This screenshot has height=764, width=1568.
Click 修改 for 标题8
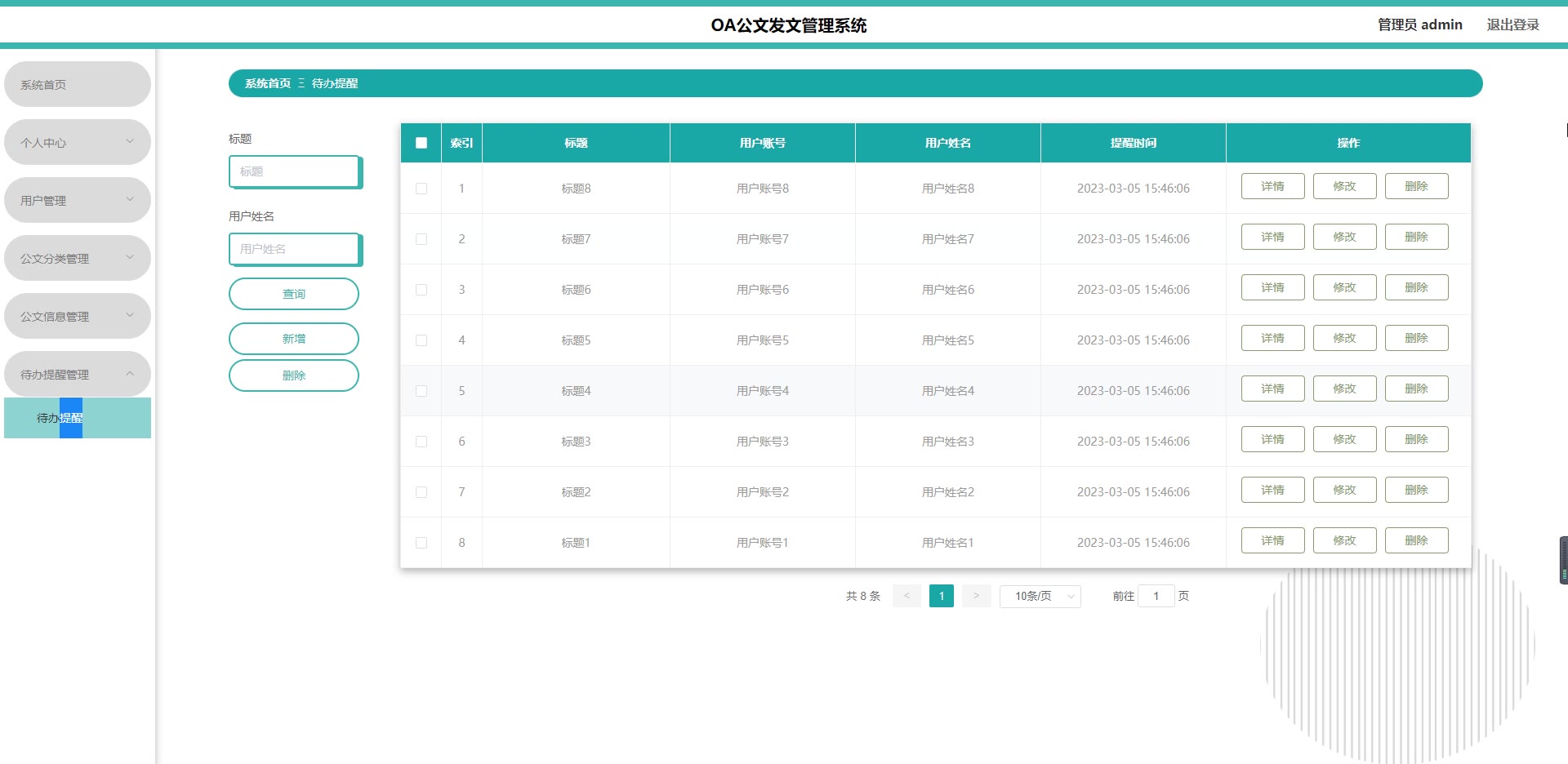coord(1344,186)
